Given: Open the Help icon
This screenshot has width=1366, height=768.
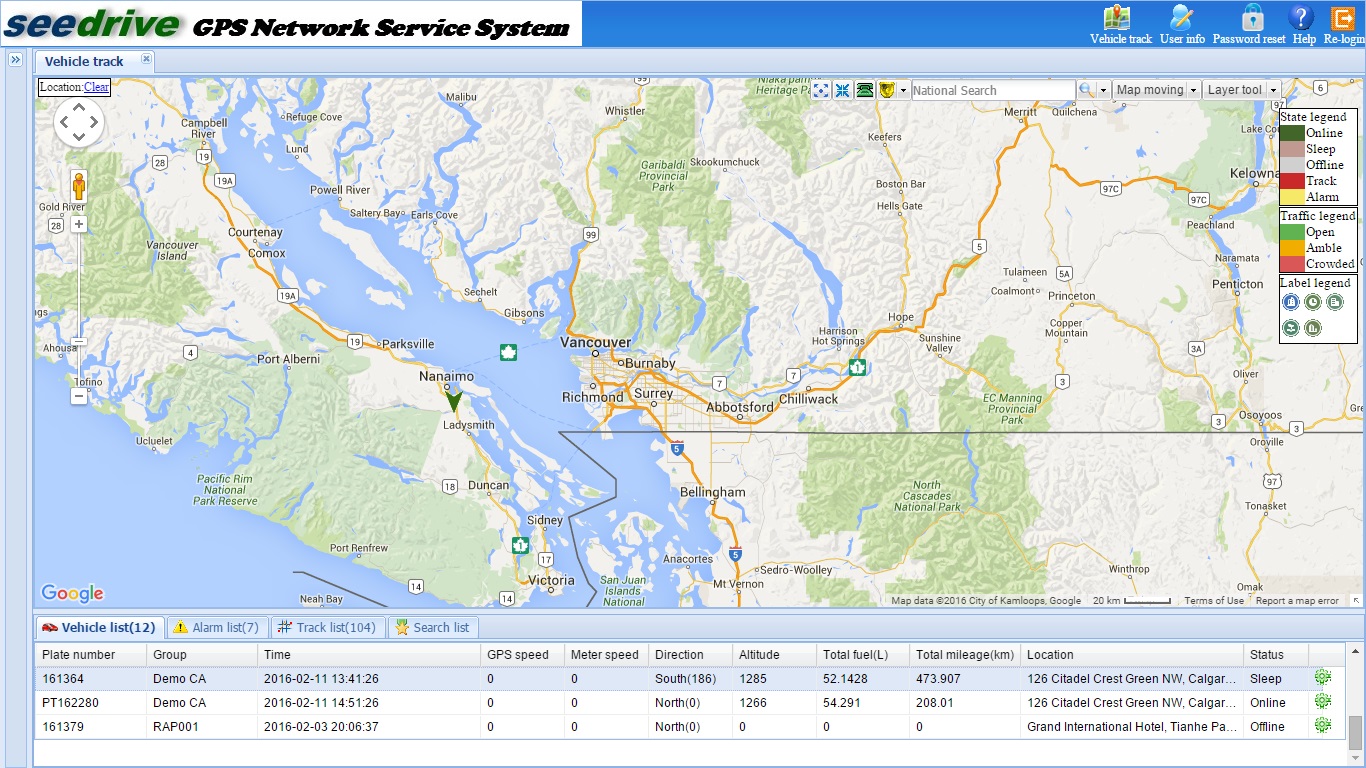Looking at the screenshot, I should click(1303, 24).
